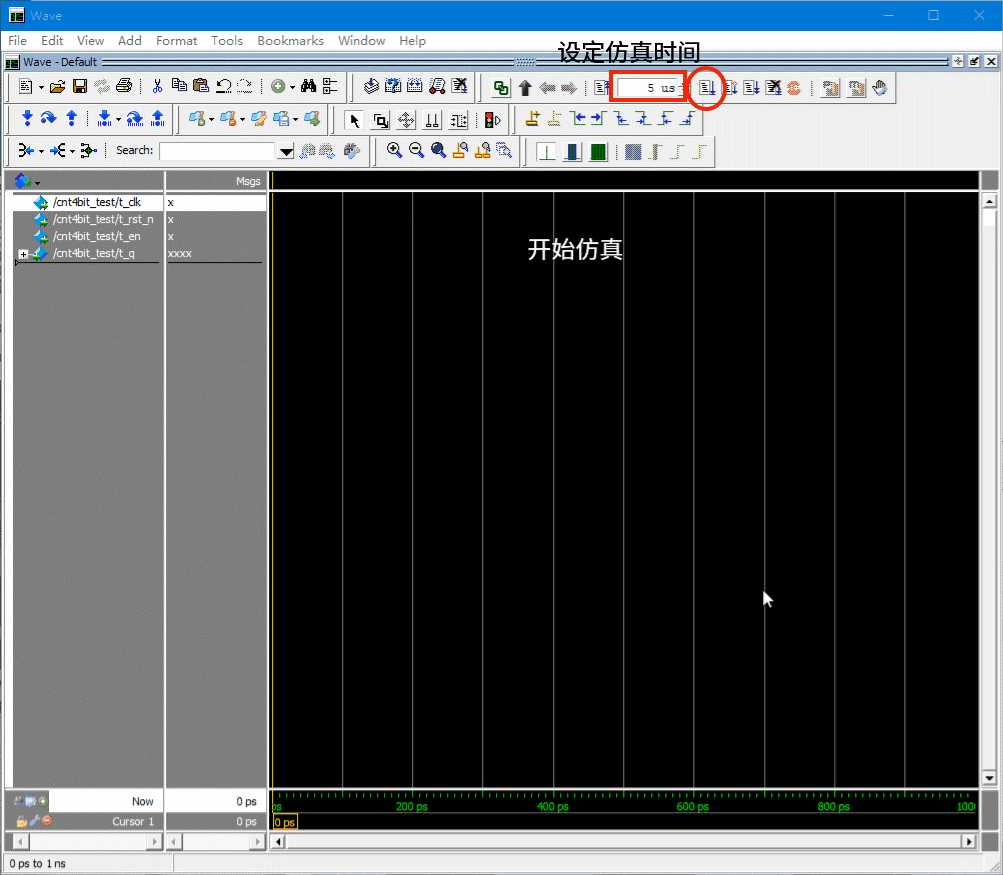This screenshot has height=875, width=1003.
Task: Click the 0 ps cursor marker on timeline
Action: 285,822
